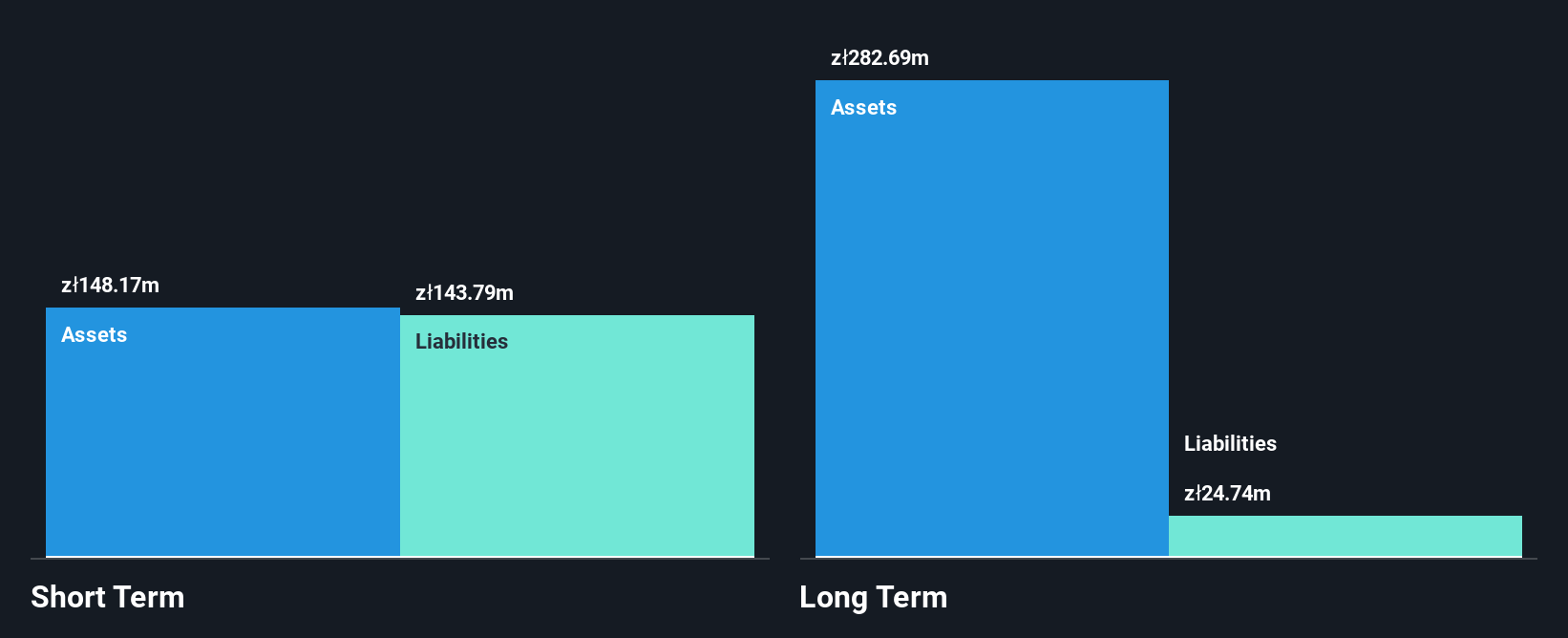Click Assets label in Short Term bar

tap(94, 334)
